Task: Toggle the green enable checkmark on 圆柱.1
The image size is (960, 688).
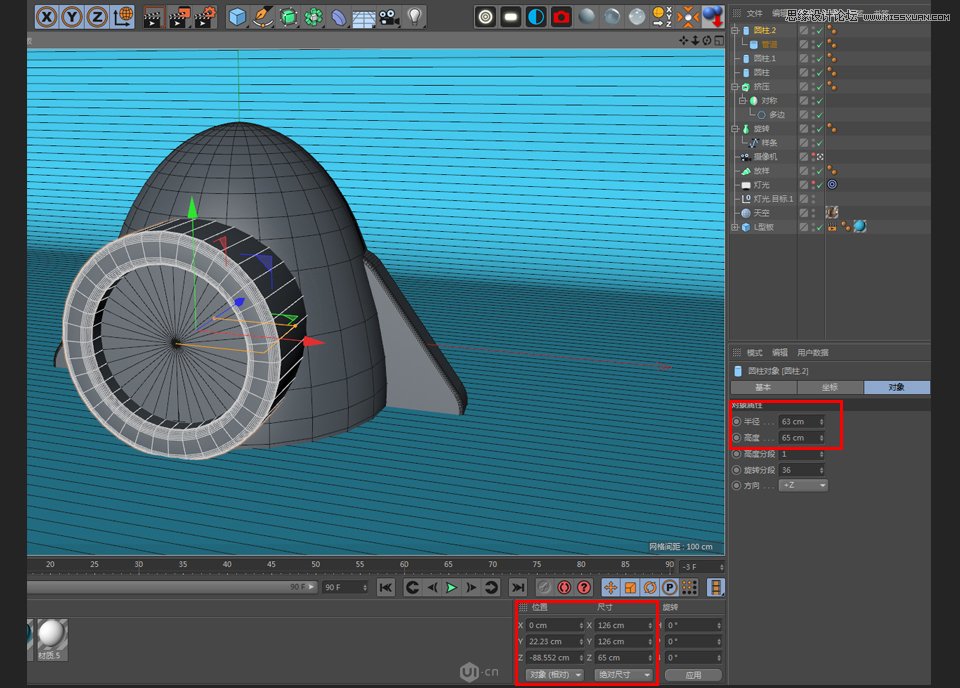Action: click(819, 57)
